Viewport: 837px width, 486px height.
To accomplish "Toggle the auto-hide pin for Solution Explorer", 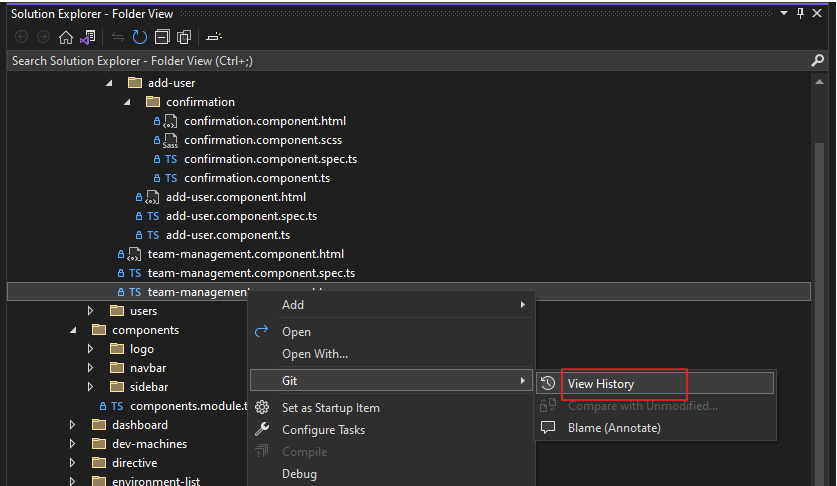I will pos(800,13).
